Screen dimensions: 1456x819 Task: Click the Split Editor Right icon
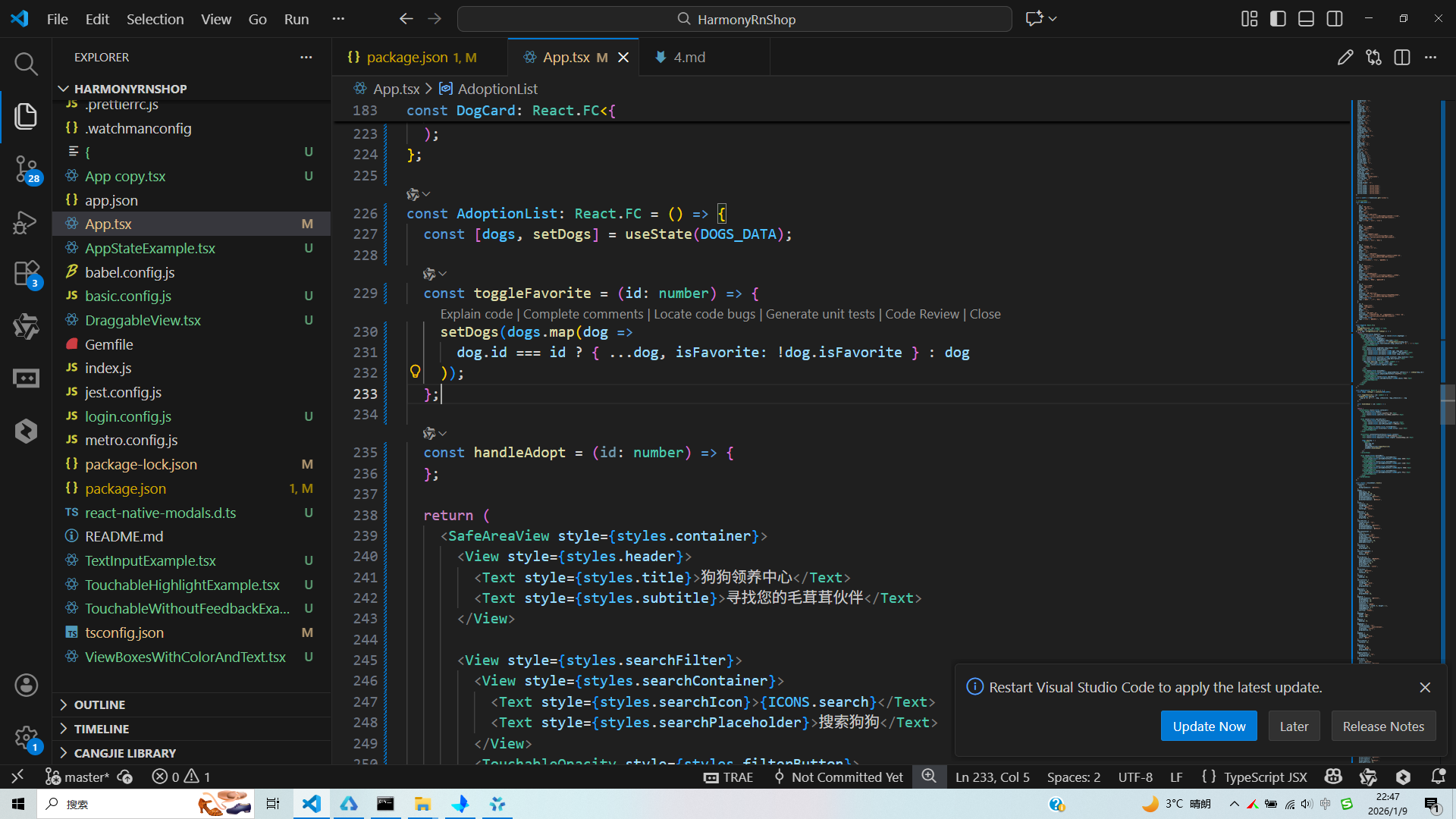pyautogui.click(x=1401, y=58)
